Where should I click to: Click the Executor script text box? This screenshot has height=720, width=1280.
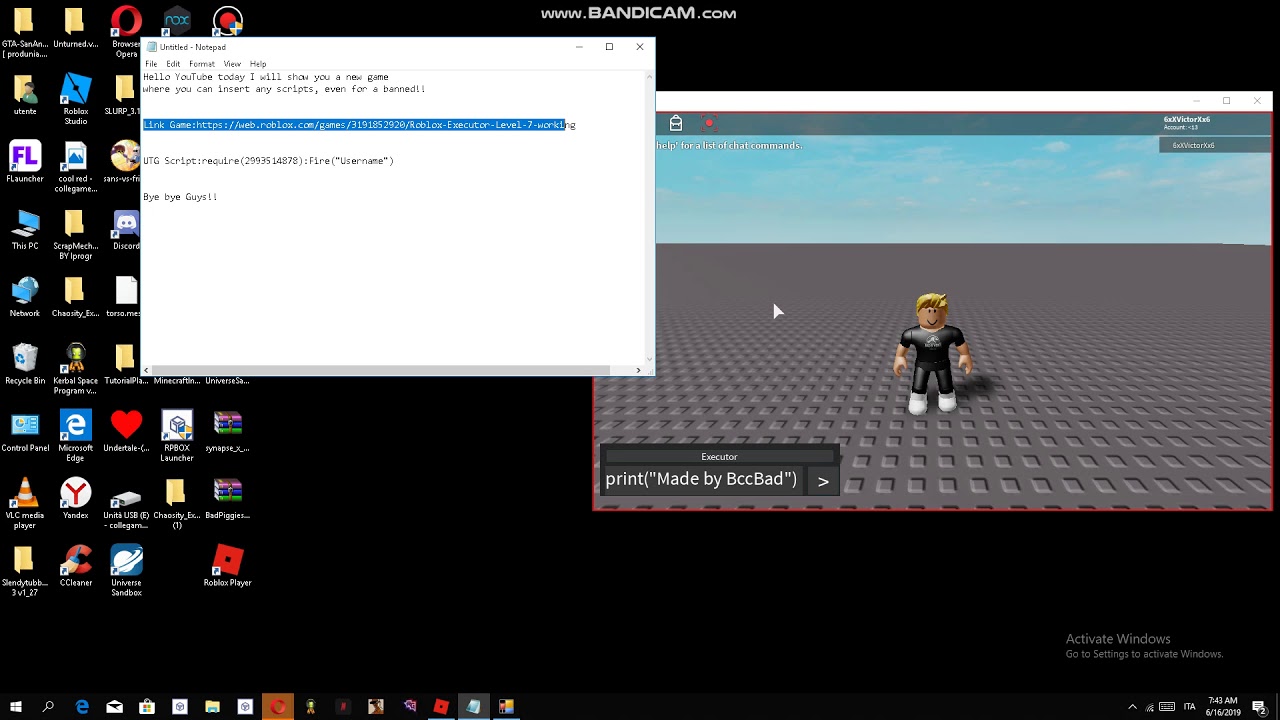tap(702, 479)
